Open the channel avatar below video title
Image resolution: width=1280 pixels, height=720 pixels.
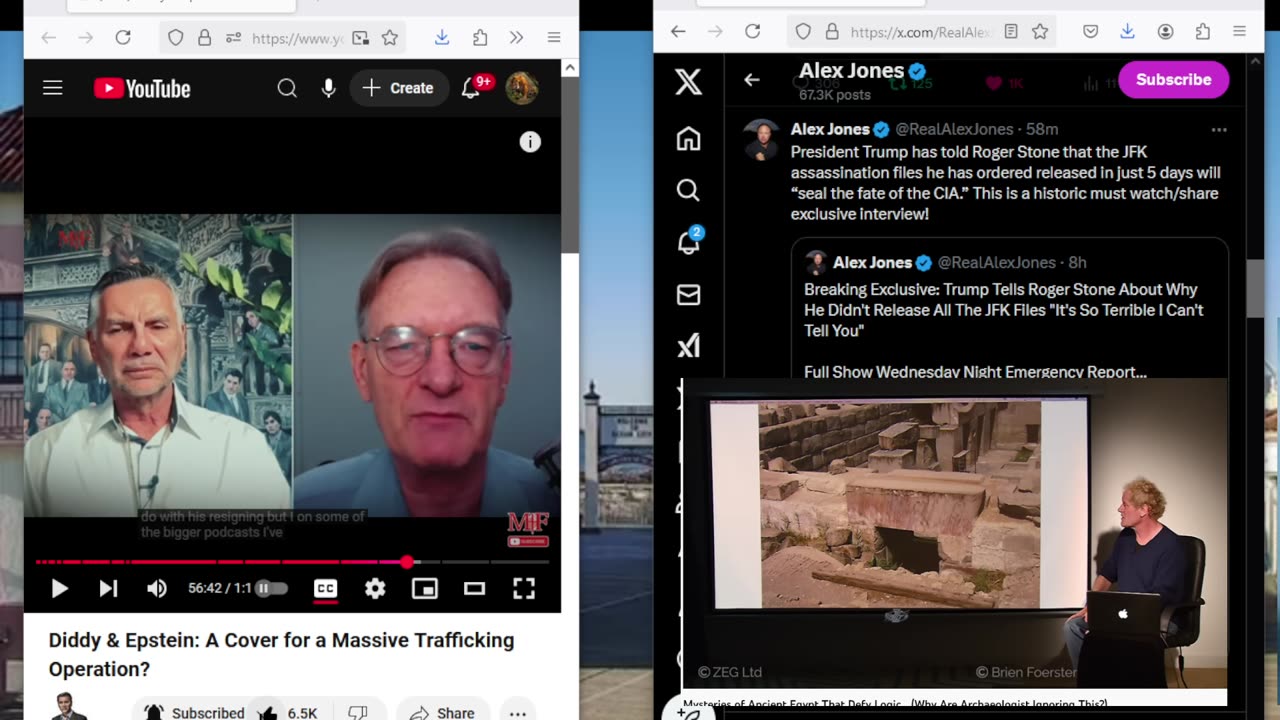[x=68, y=707]
